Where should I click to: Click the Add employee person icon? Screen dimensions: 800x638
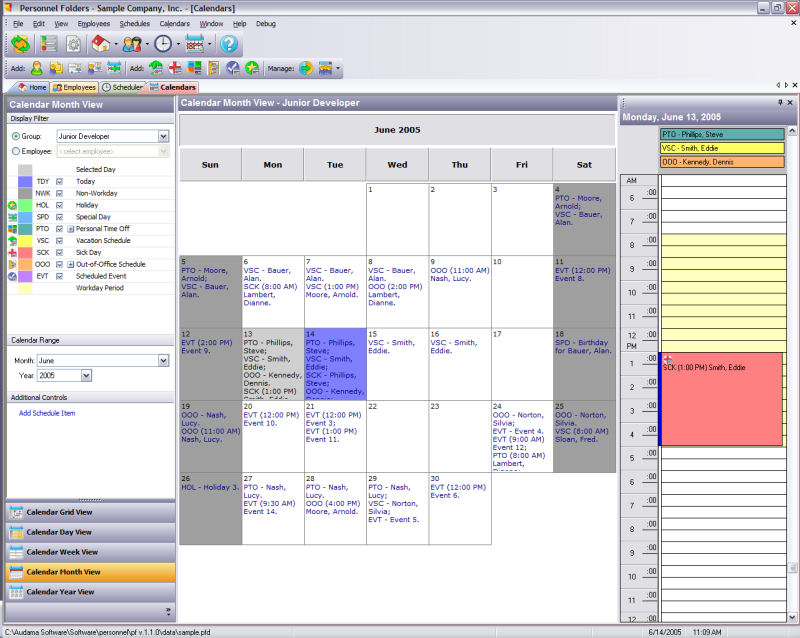tap(37, 68)
